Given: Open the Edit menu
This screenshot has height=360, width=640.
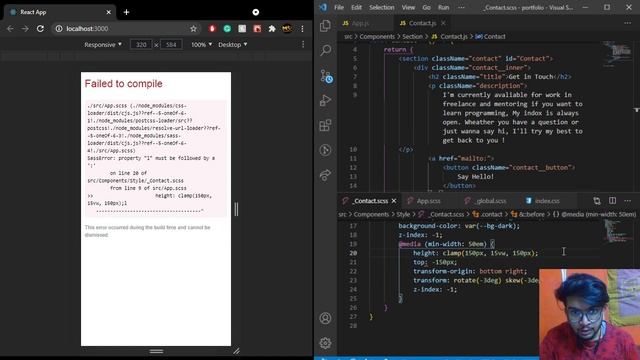Looking at the screenshot, I should pos(356,7).
